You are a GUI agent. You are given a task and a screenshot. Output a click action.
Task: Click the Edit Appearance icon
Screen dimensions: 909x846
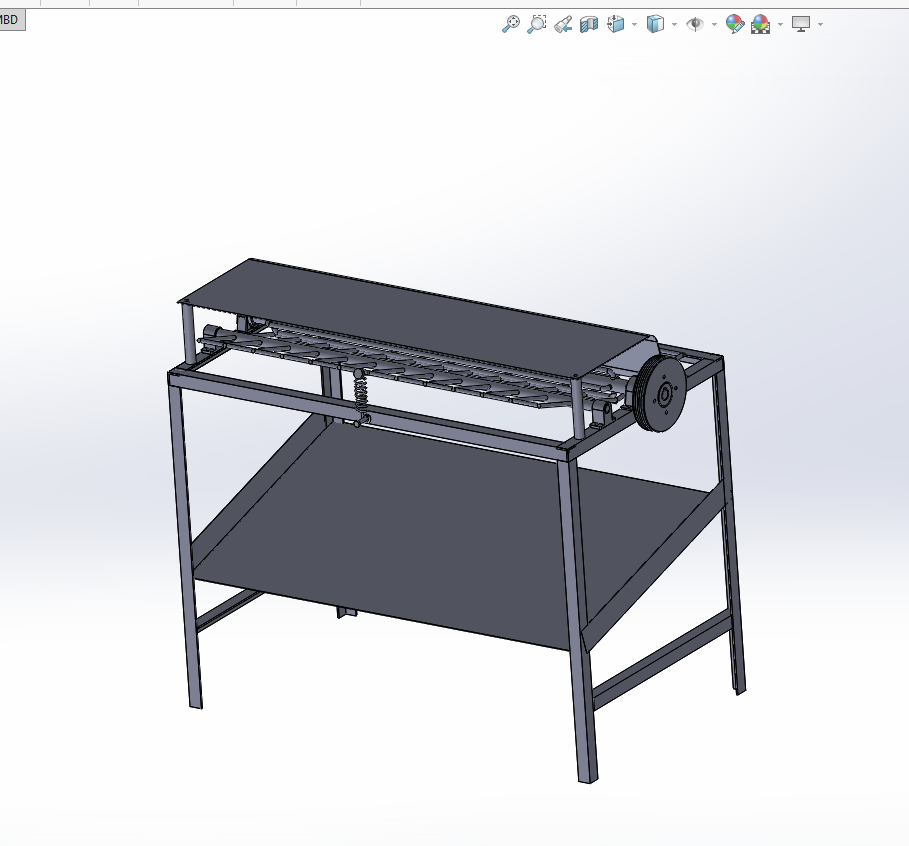click(x=735, y=24)
